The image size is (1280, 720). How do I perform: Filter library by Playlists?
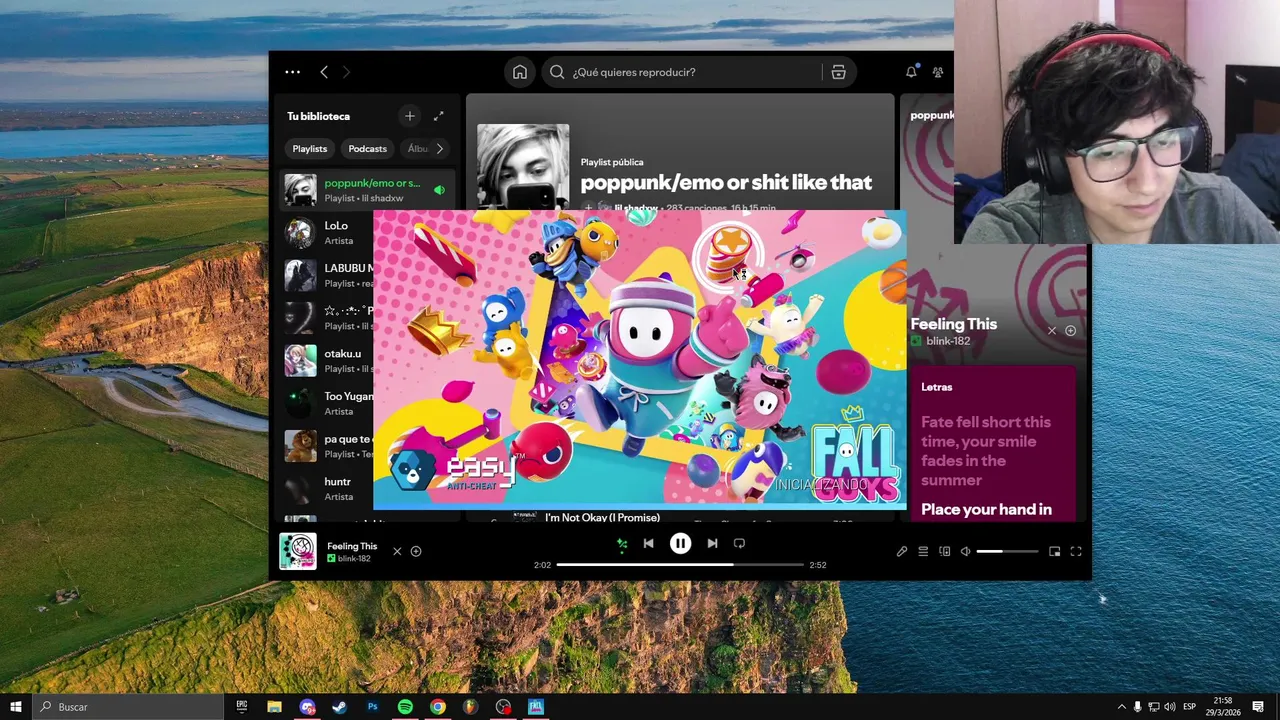[x=309, y=149]
